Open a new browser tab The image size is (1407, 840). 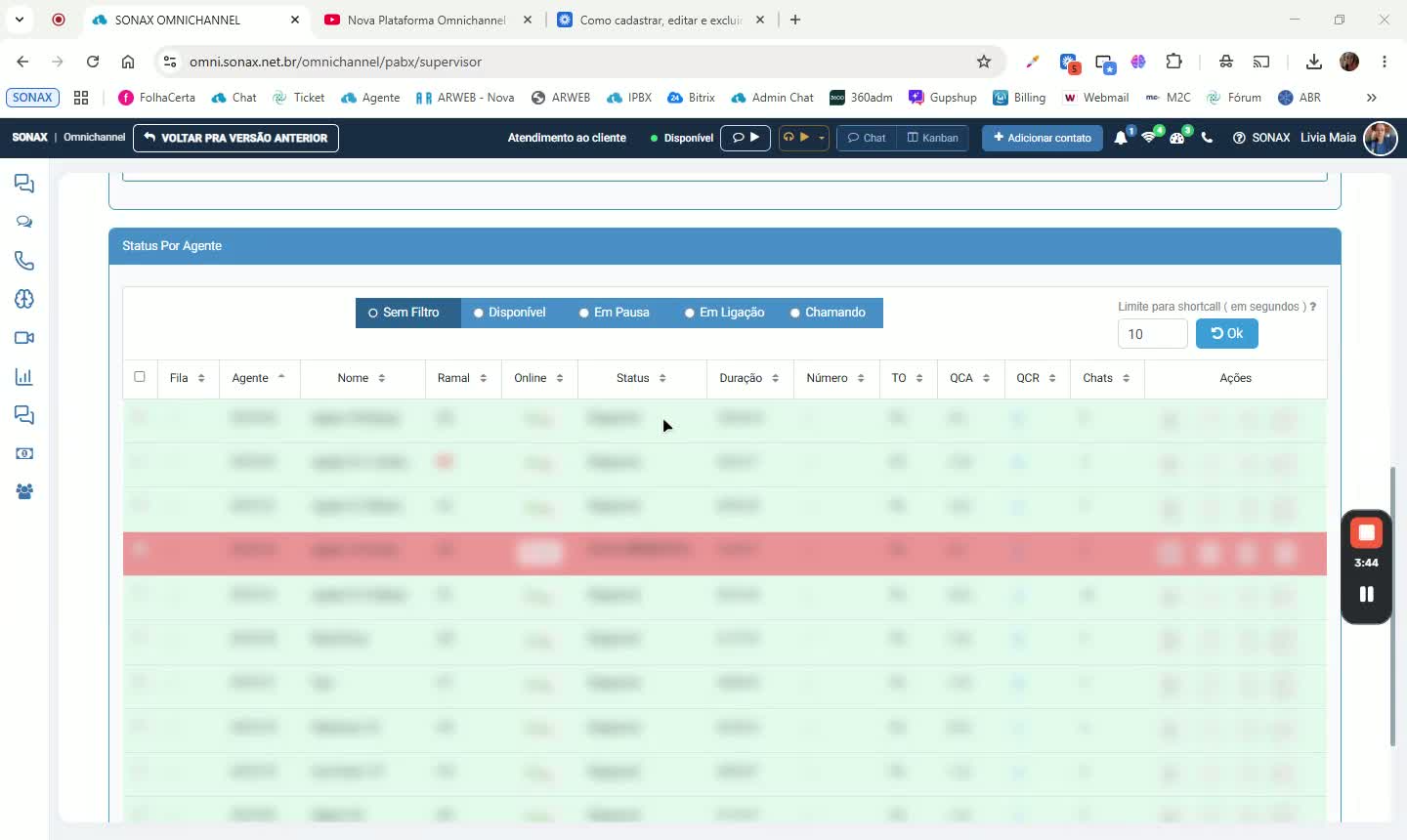(795, 20)
